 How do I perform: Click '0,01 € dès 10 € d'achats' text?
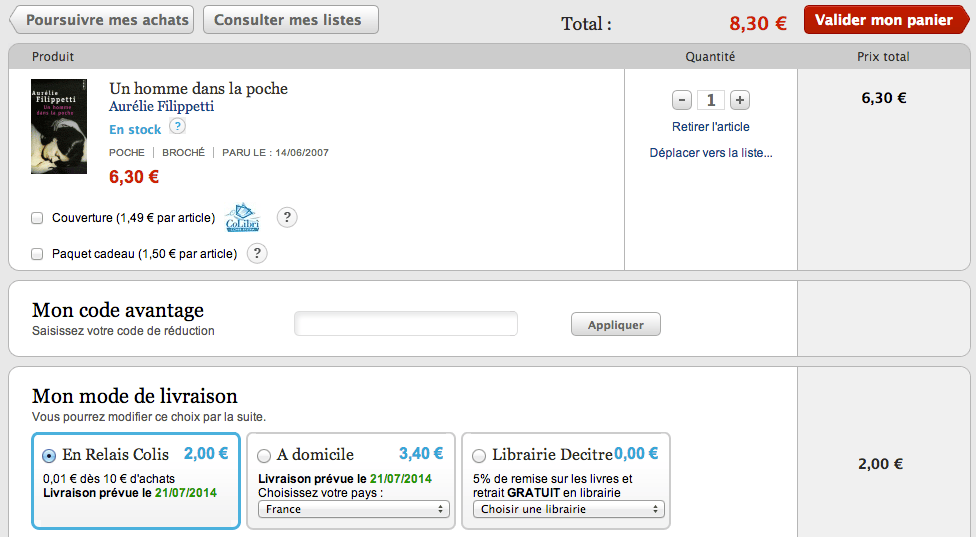pos(109,479)
